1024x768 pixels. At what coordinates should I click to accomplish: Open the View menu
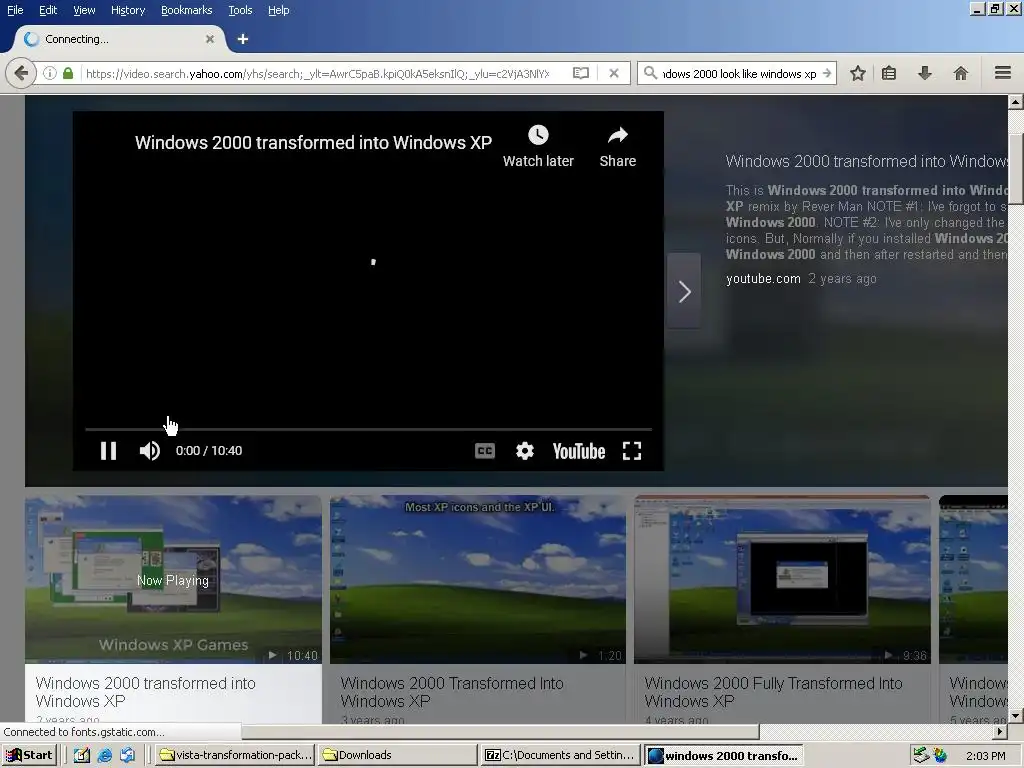point(84,10)
